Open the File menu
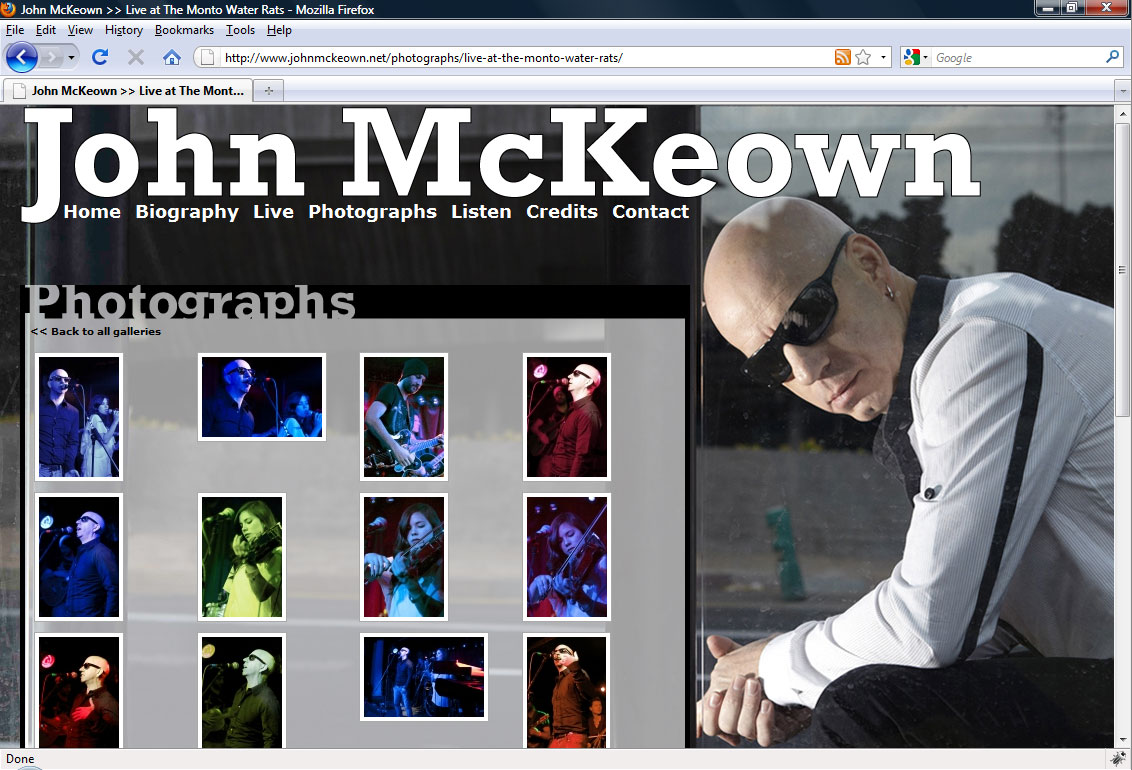The height and width of the screenshot is (770, 1132). [x=15, y=30]
